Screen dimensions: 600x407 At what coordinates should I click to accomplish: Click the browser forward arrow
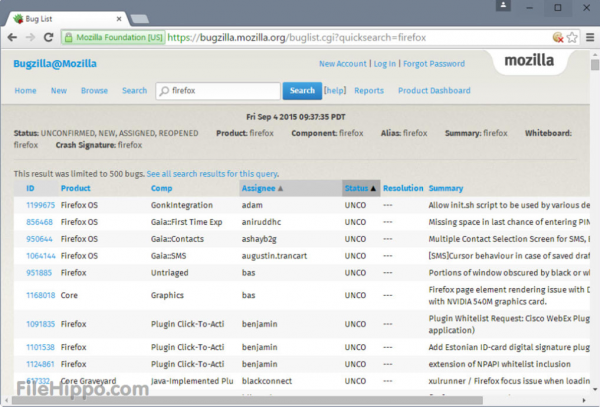30,36
